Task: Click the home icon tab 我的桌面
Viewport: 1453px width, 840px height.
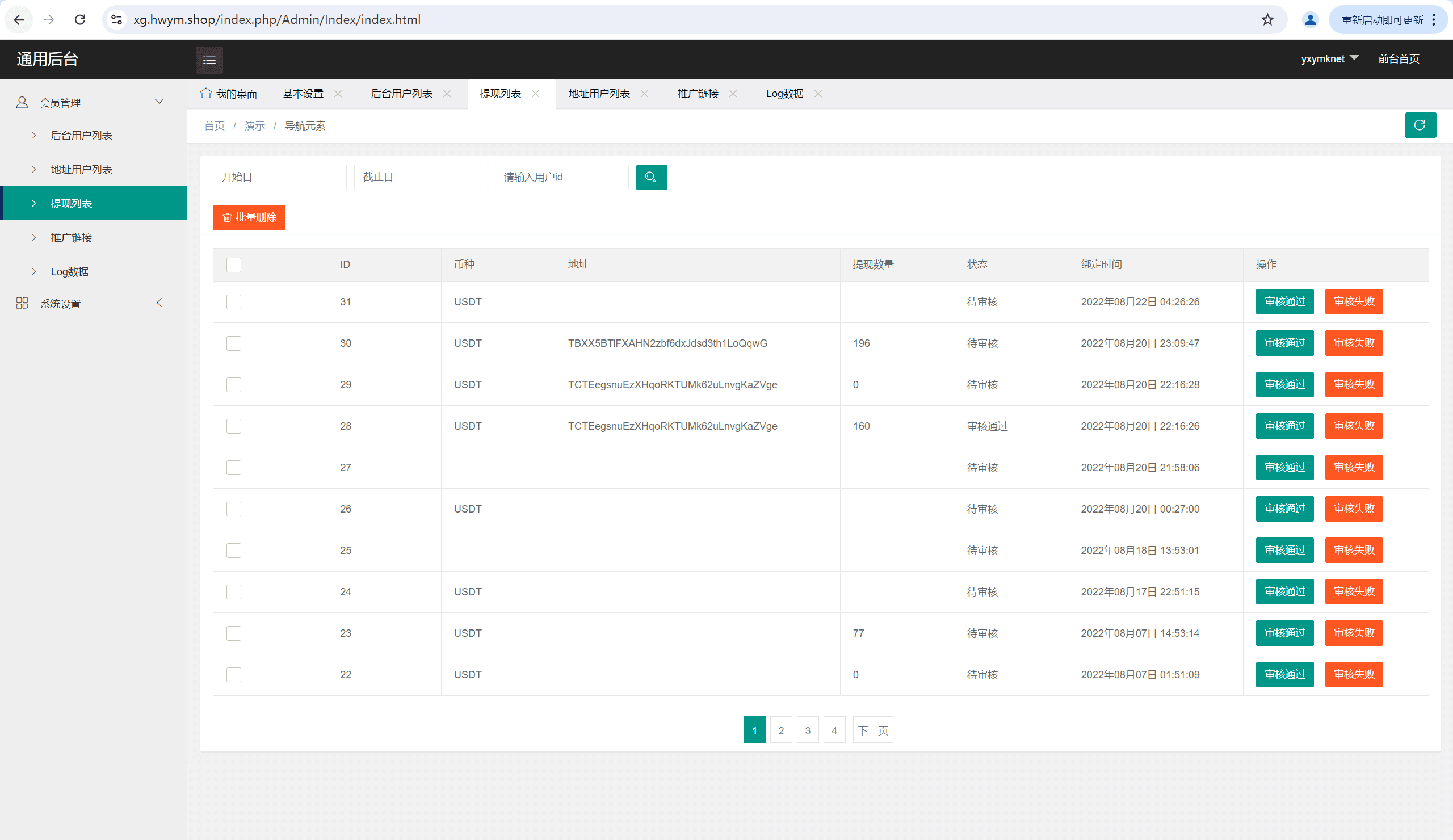Action: tap(229, 94)
